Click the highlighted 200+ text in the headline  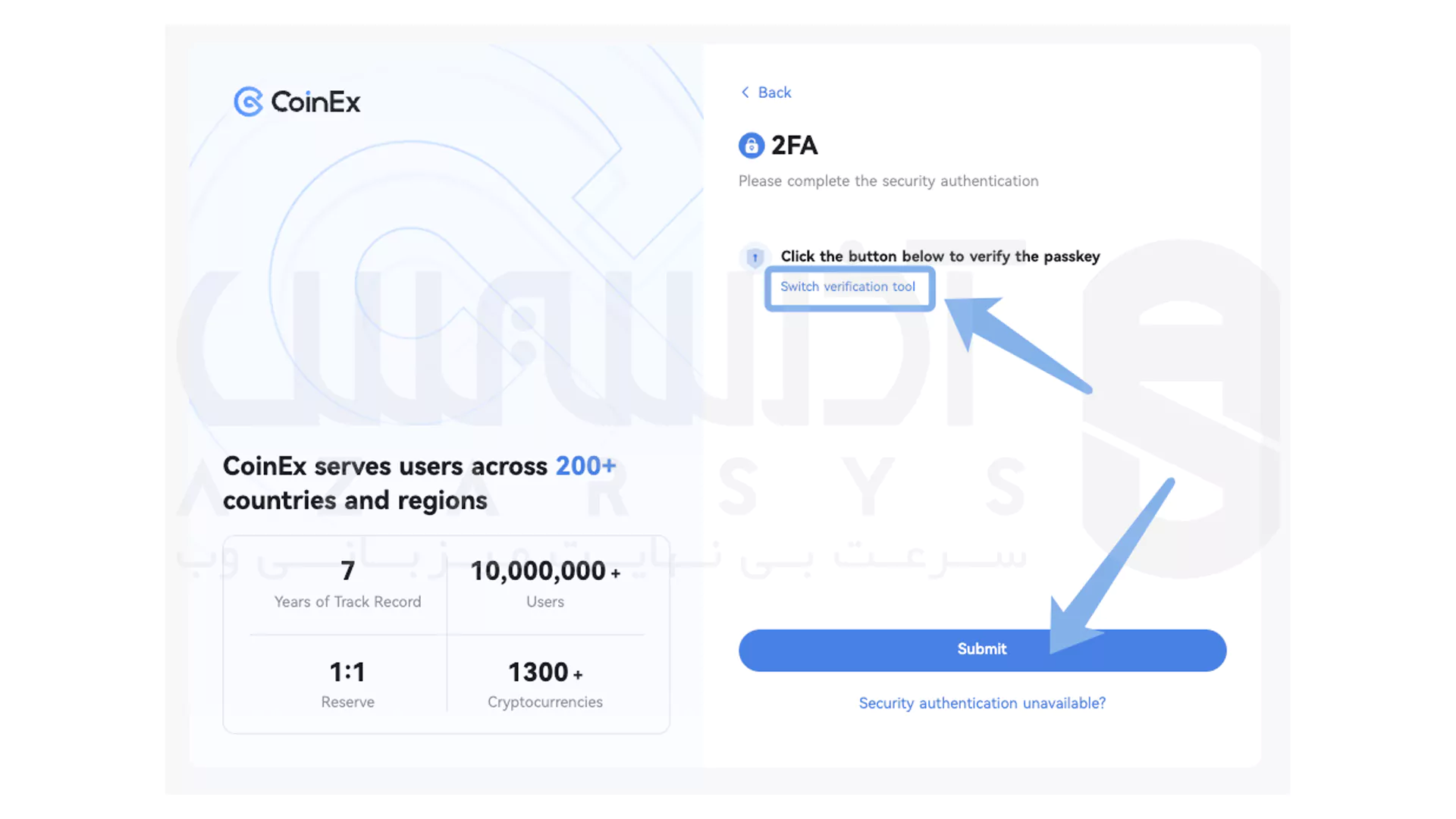click(585, 466)
